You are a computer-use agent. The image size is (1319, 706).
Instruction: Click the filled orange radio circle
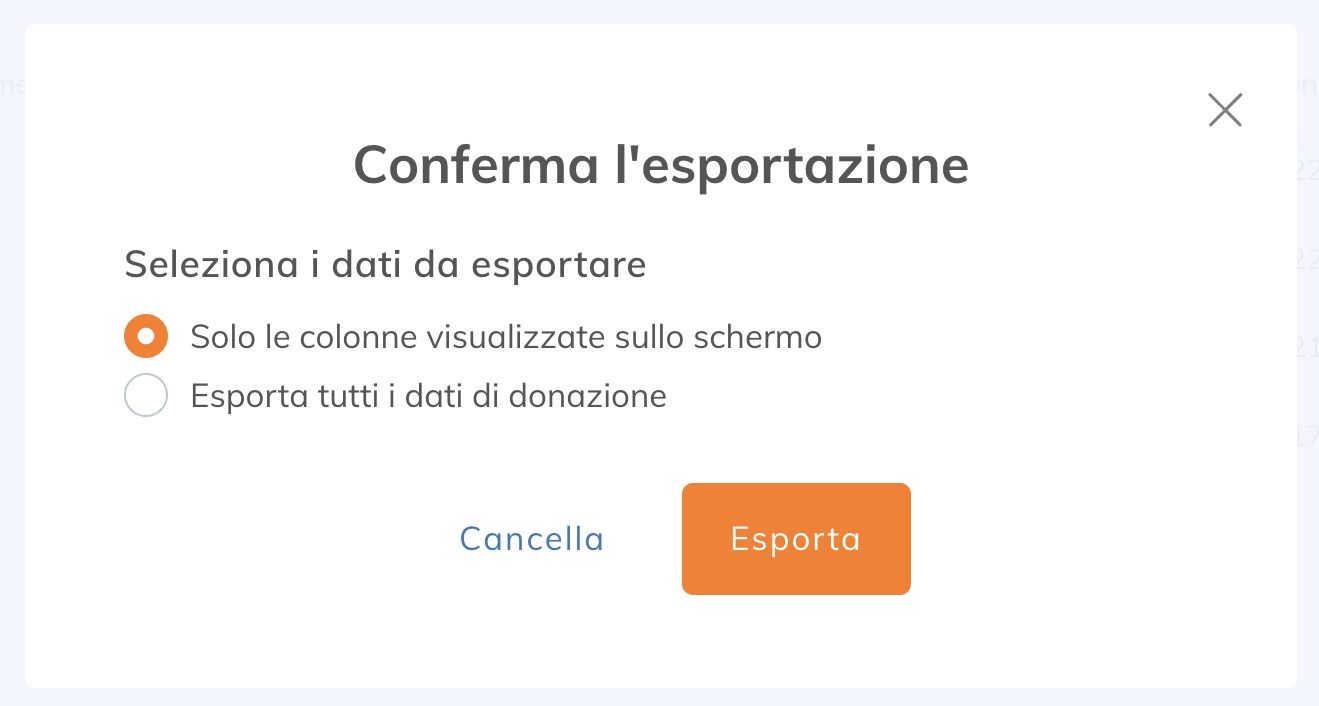coord(146,337)
